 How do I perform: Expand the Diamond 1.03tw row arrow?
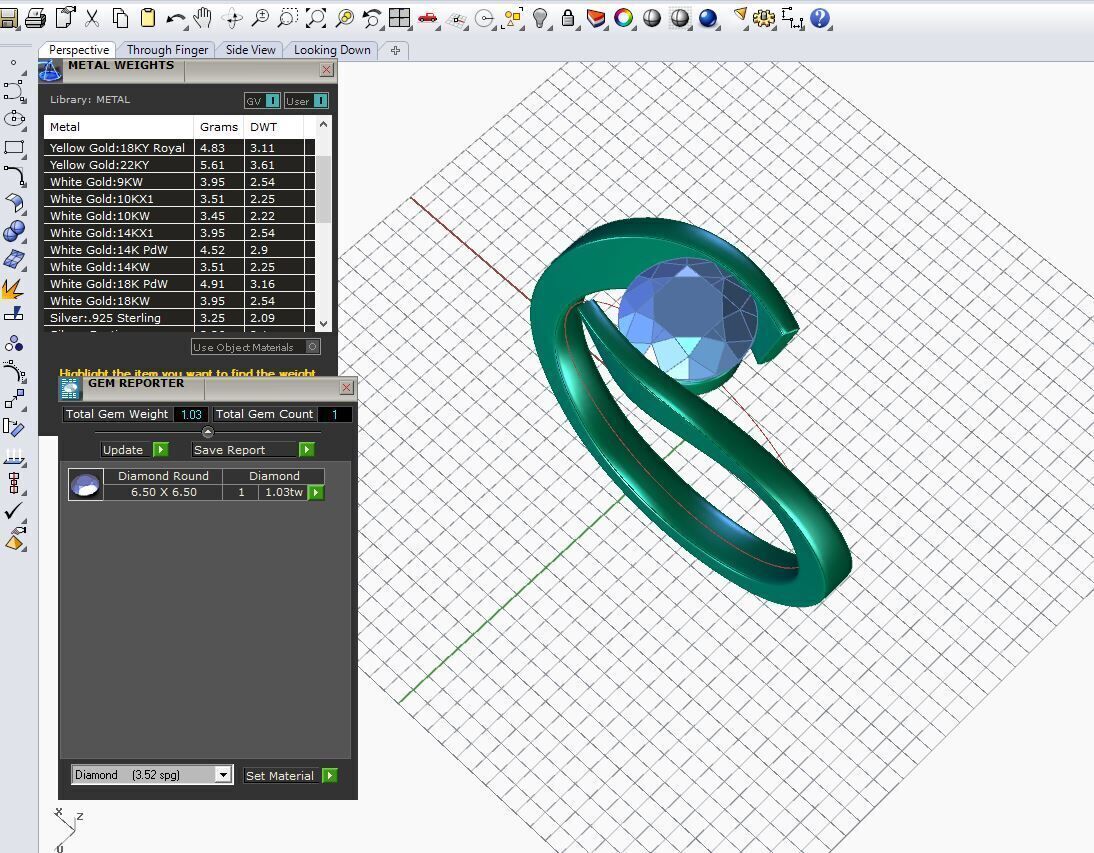[x=316, y=492]
